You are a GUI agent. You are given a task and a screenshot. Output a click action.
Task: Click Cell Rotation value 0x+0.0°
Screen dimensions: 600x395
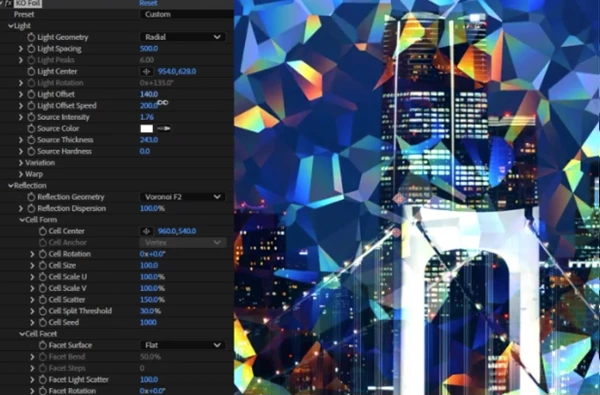click(x=152, y=254)
